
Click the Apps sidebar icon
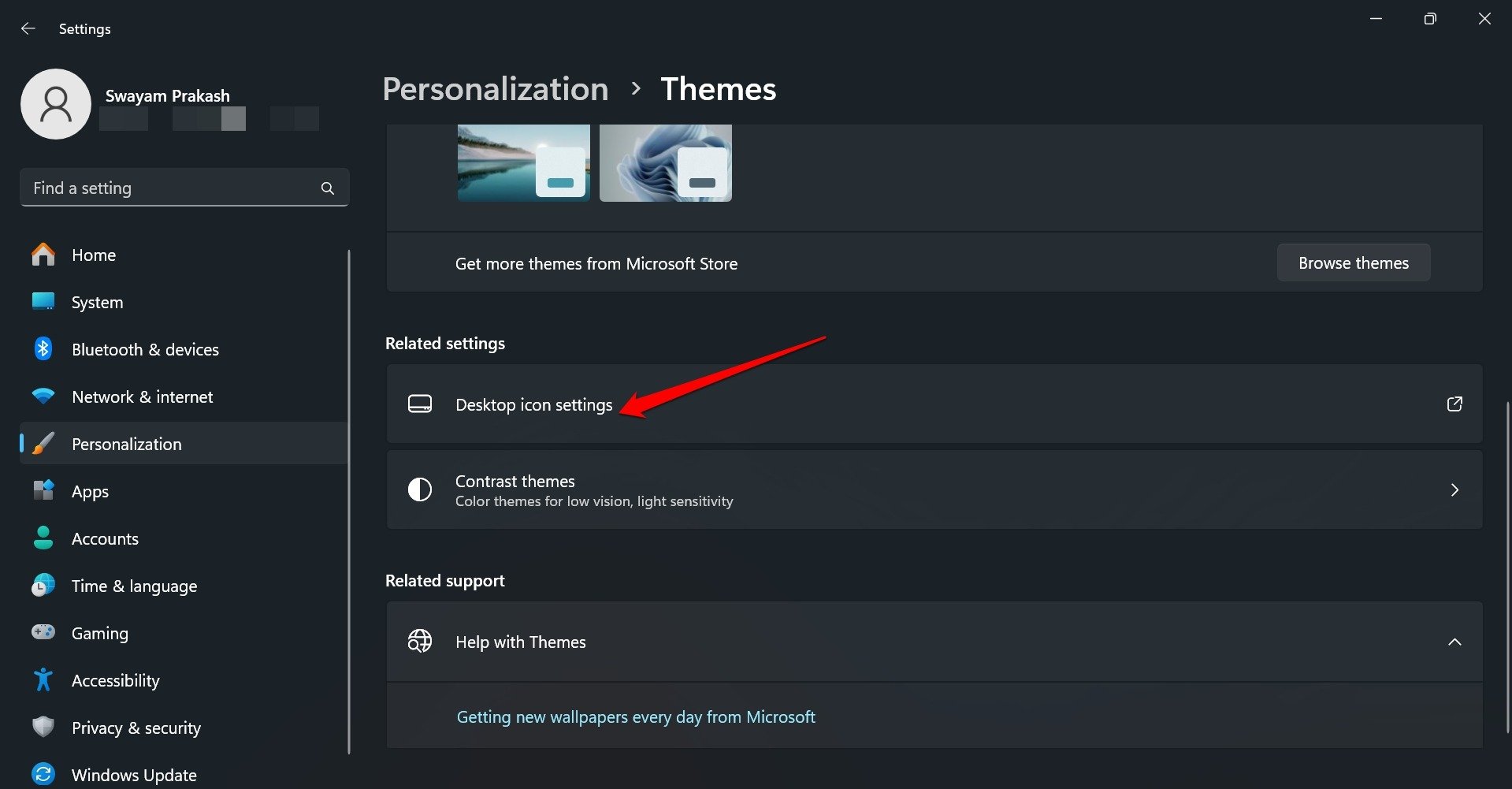click(x=43, y=491)
